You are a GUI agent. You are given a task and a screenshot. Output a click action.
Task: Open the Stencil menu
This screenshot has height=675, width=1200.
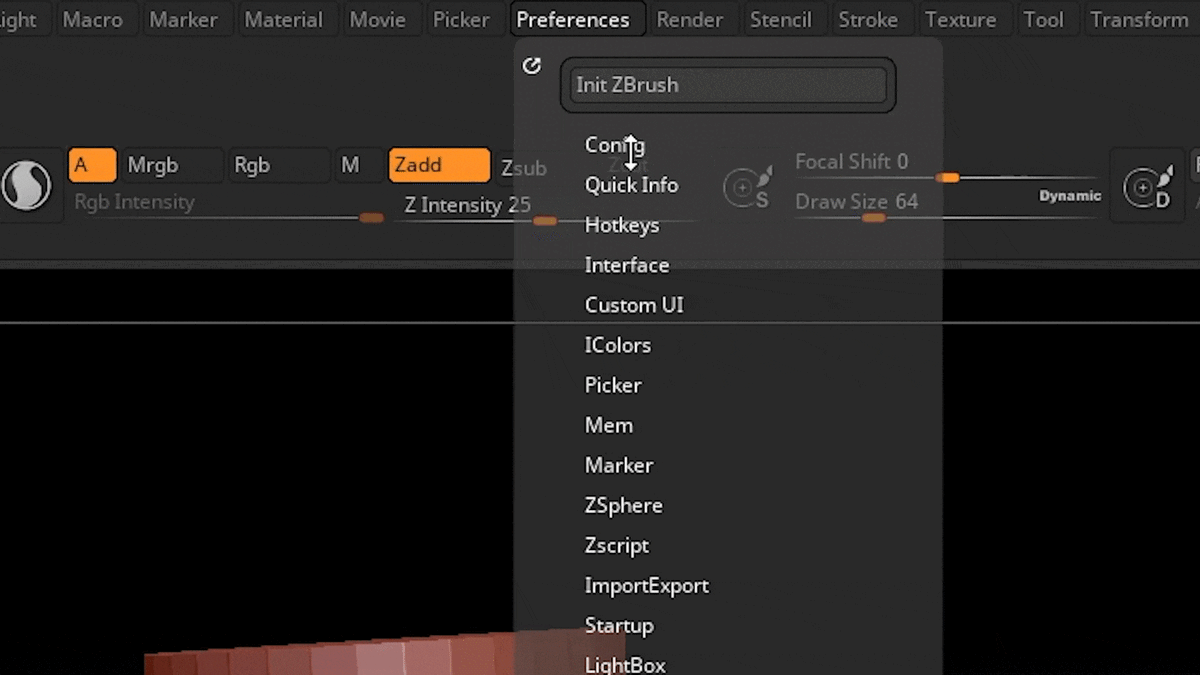click(781, 19)
